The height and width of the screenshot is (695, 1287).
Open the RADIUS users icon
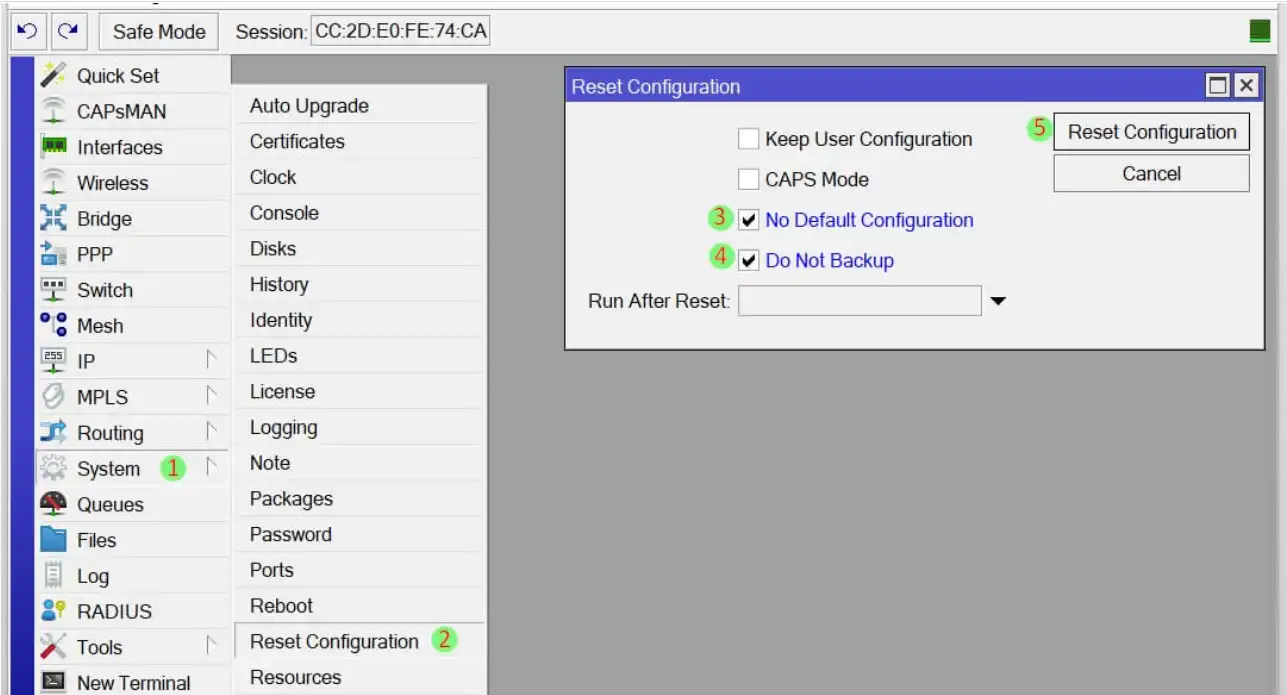point(53,611)
